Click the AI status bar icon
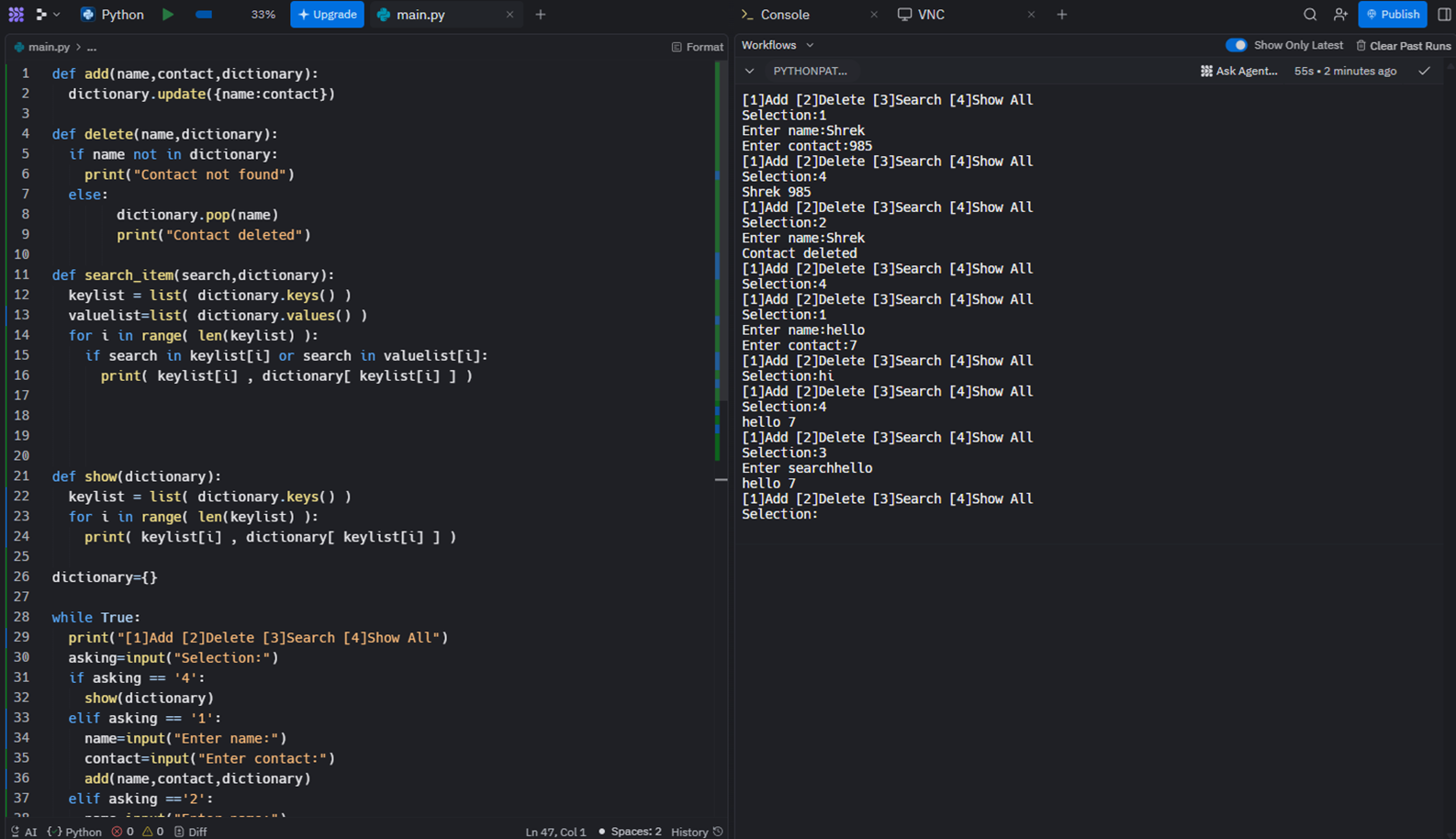The height and width of the screenshot is (839, 1456). coord(24,832)
